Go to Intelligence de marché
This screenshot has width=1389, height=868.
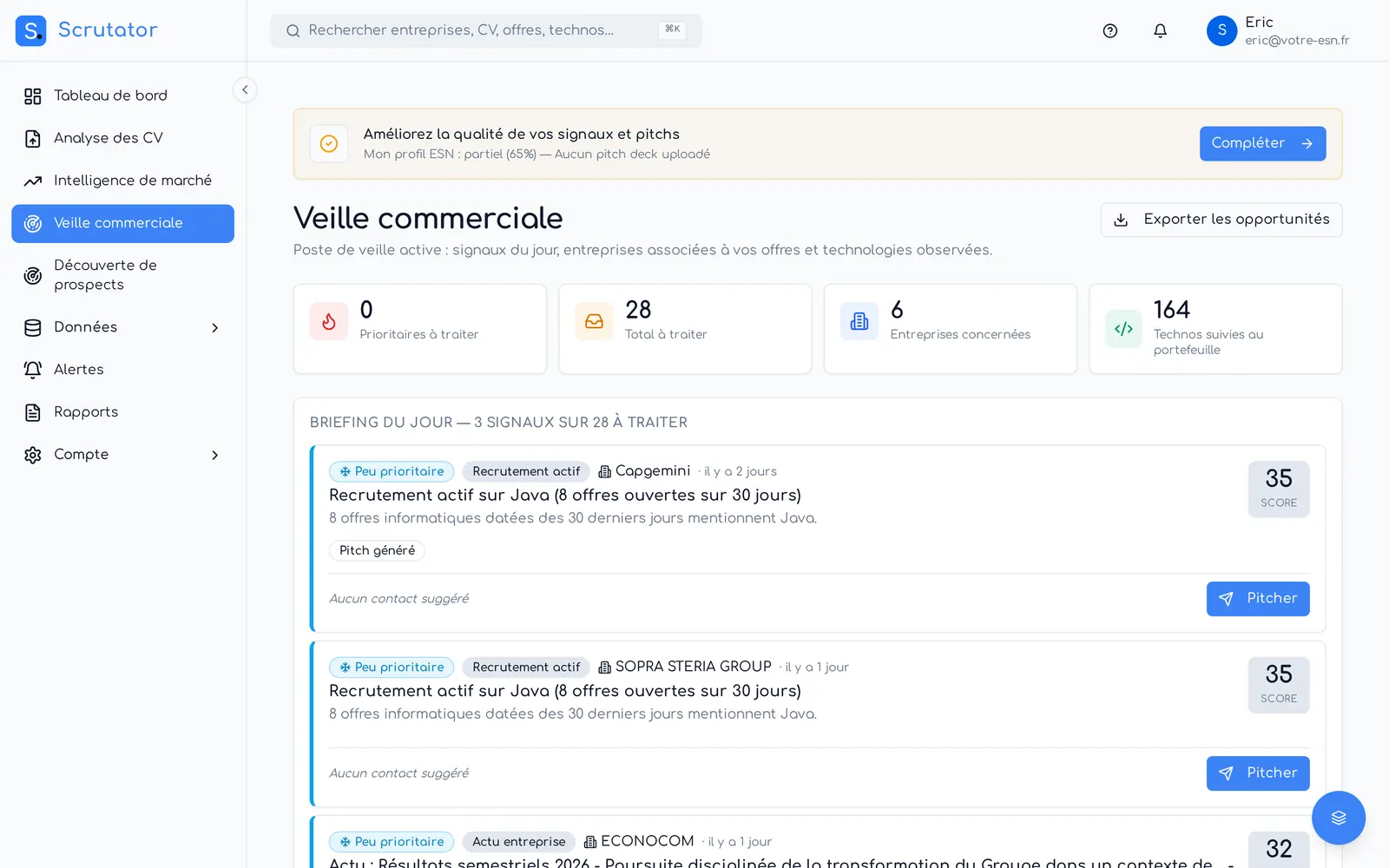coord(122,181)
